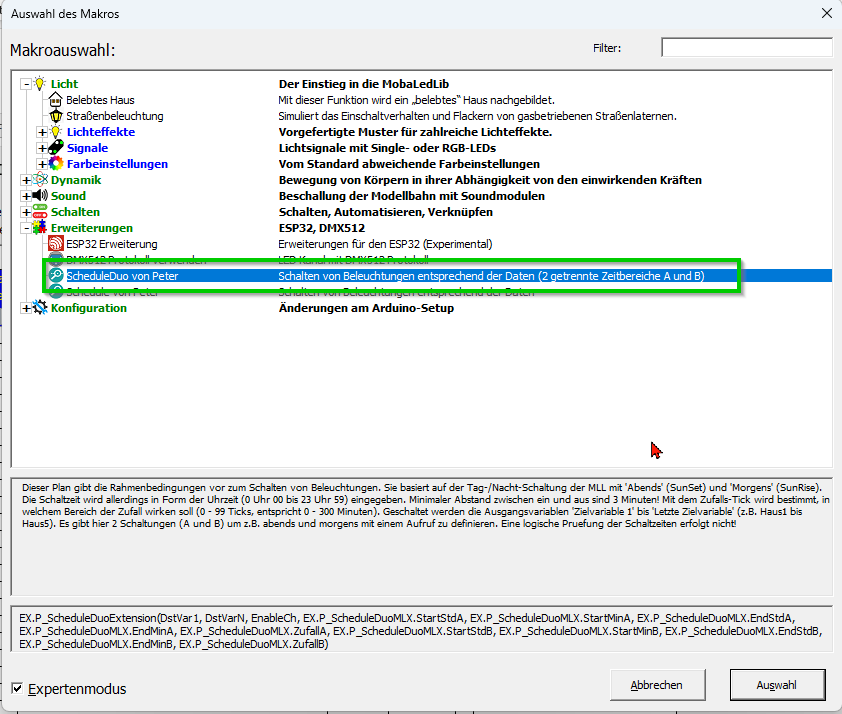
Task: Collapse the Licht tree node
Action: [26, 84]
